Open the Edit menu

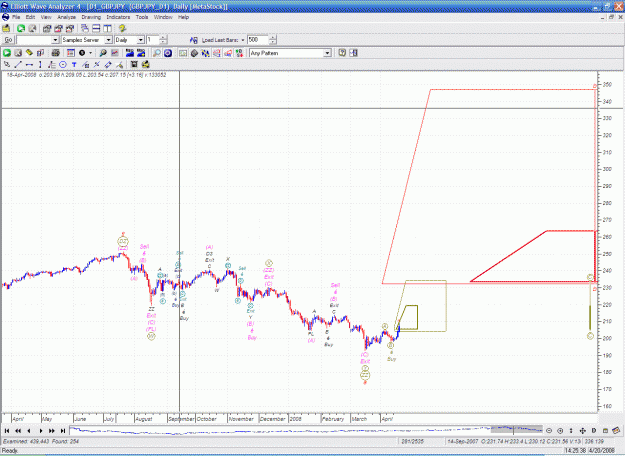(x=30, y=17)
